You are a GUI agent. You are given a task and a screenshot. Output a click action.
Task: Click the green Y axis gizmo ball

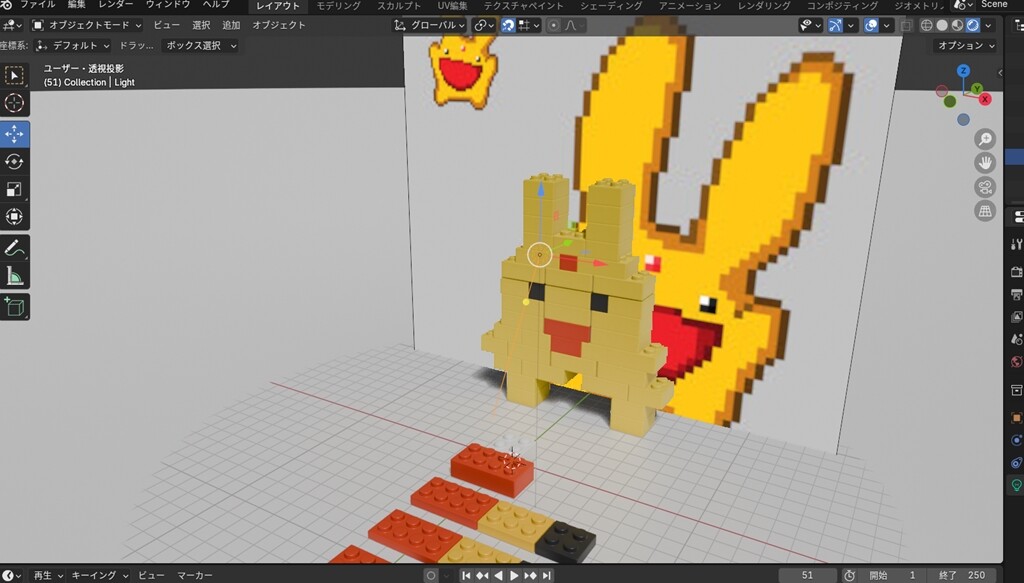click(x=977, y=89)
